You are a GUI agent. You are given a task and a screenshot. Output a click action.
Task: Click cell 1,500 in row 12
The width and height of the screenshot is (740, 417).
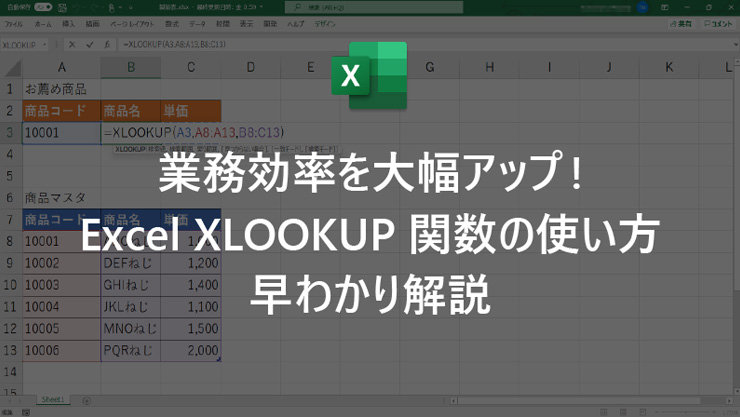(191, 328)
